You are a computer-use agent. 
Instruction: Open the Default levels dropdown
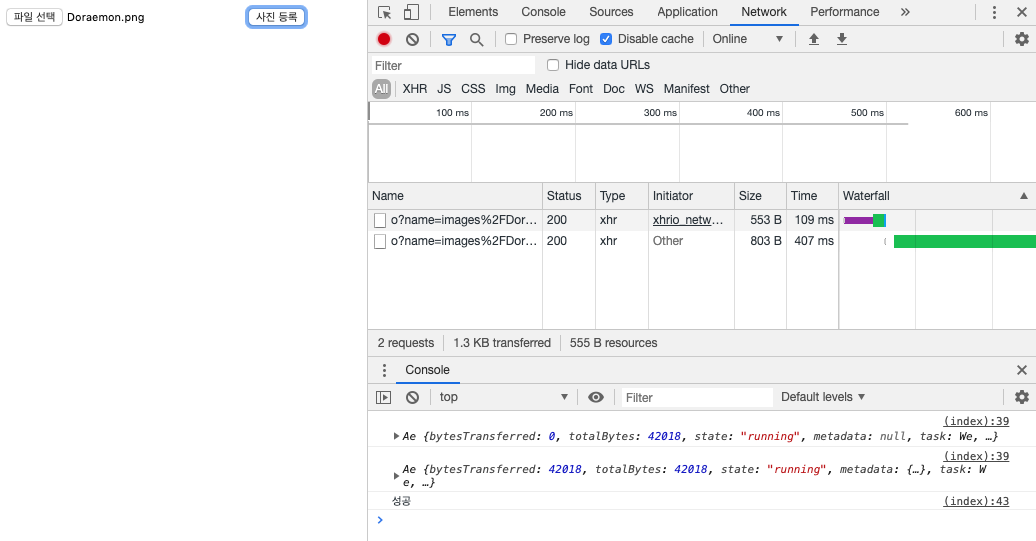pyautogui.click(x=823, y=397)
